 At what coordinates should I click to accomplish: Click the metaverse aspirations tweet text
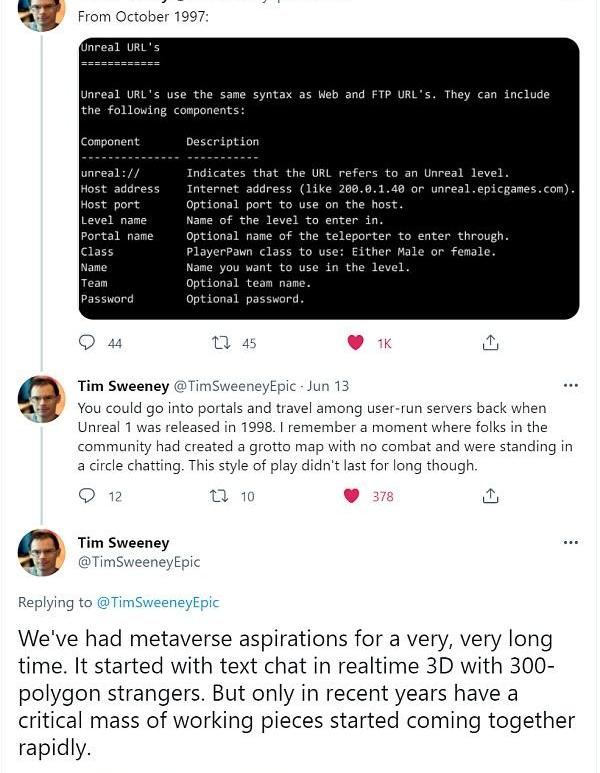coord(297,693)
